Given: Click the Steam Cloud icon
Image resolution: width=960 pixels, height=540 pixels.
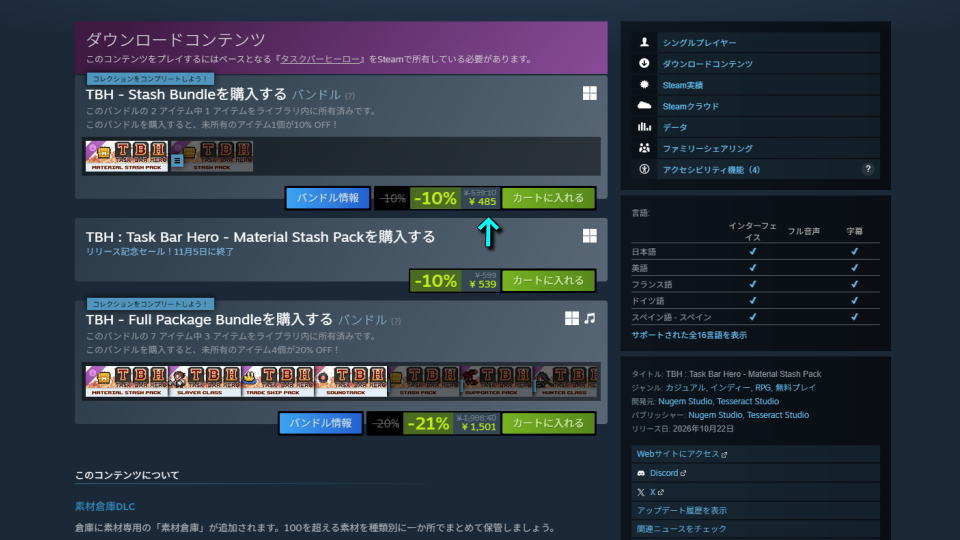Looking at the screenshot, I should (644, 105).
